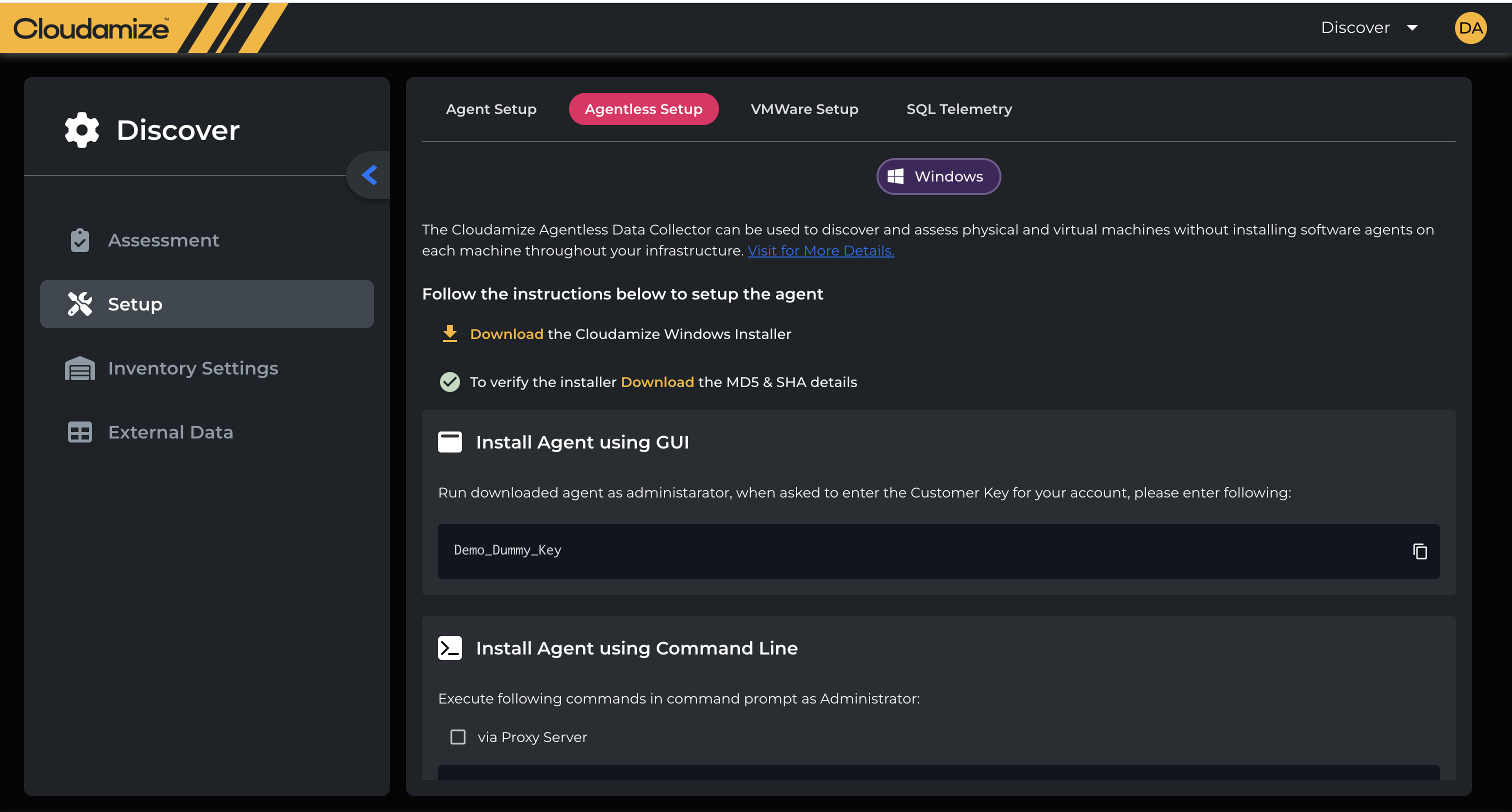The image size is (1512, 812).
Task: Click the yellow download arrow icon
Action: point(449,333)
